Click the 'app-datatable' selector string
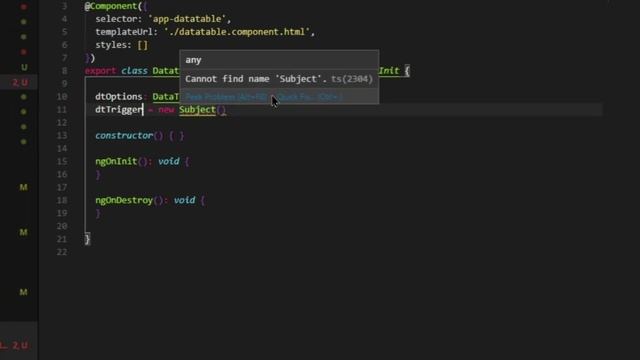Image resolution: width=640 pixels, height=360 pixels. click(x=187, y=19)
